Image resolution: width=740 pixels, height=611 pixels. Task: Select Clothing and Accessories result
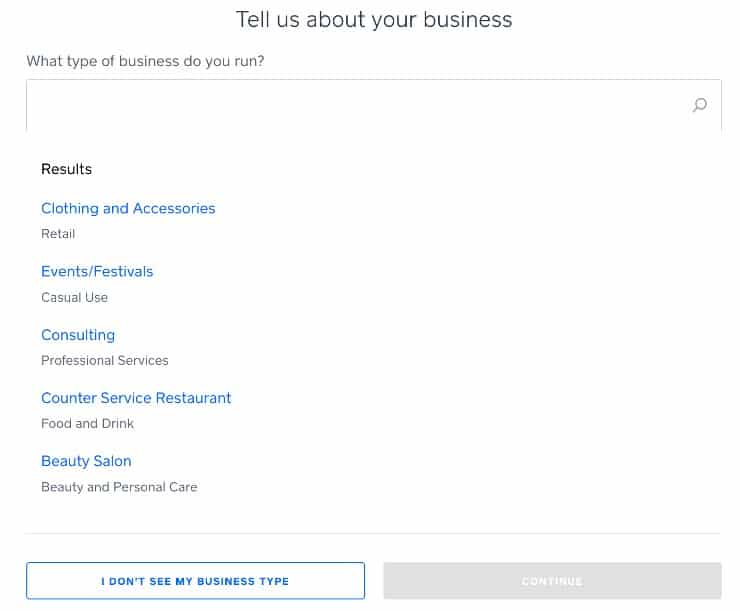(x=128, y=208)
